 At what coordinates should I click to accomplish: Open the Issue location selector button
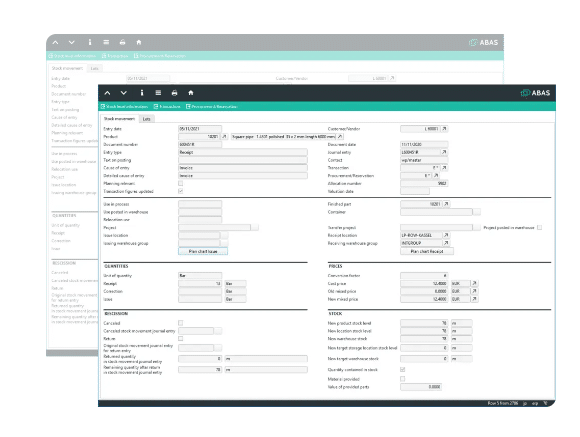tap(225, 235)
